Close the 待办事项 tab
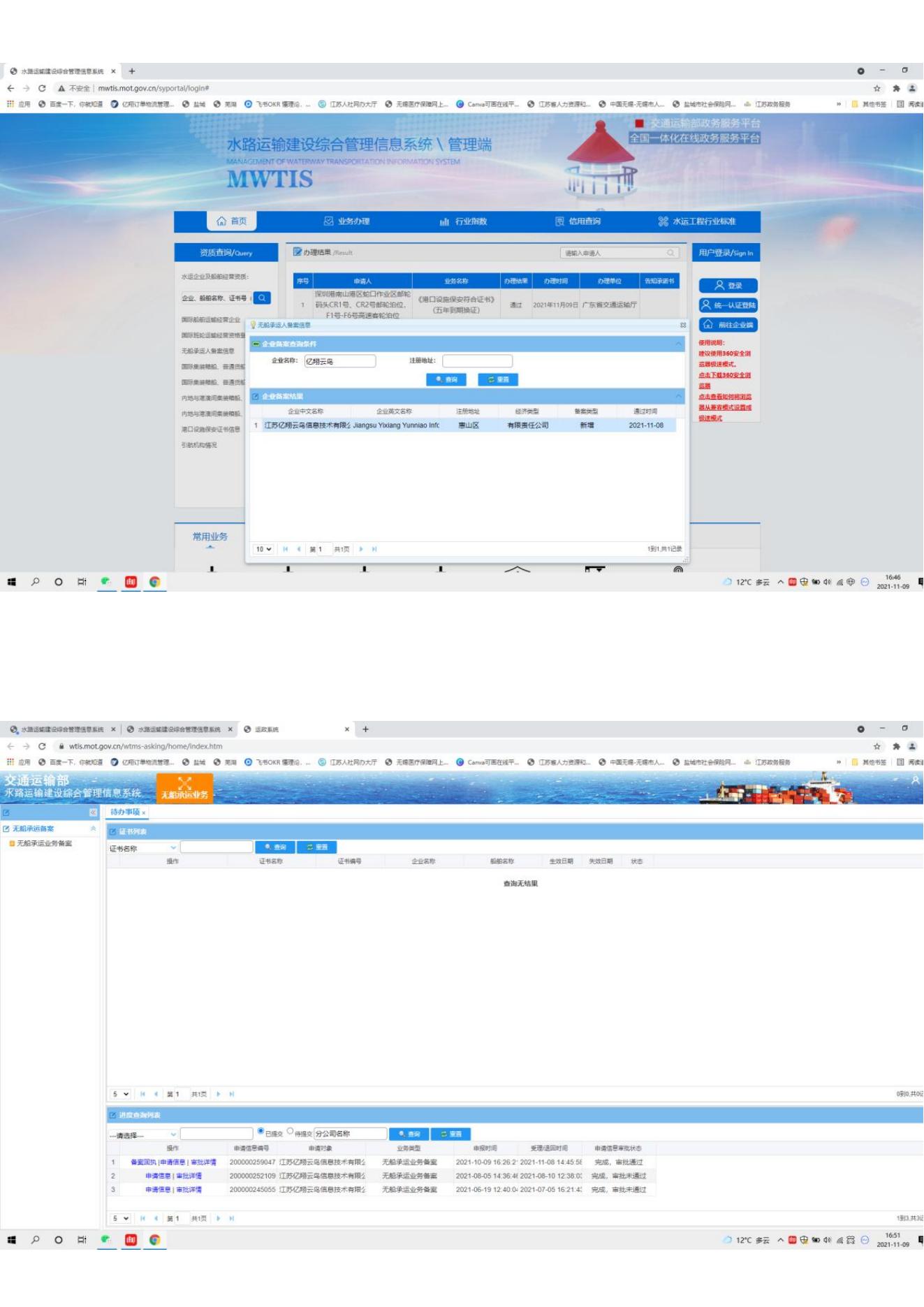 144,813
